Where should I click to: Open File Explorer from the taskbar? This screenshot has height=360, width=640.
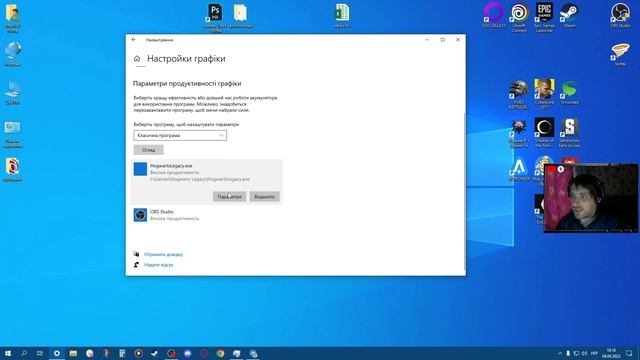(73, 353)
